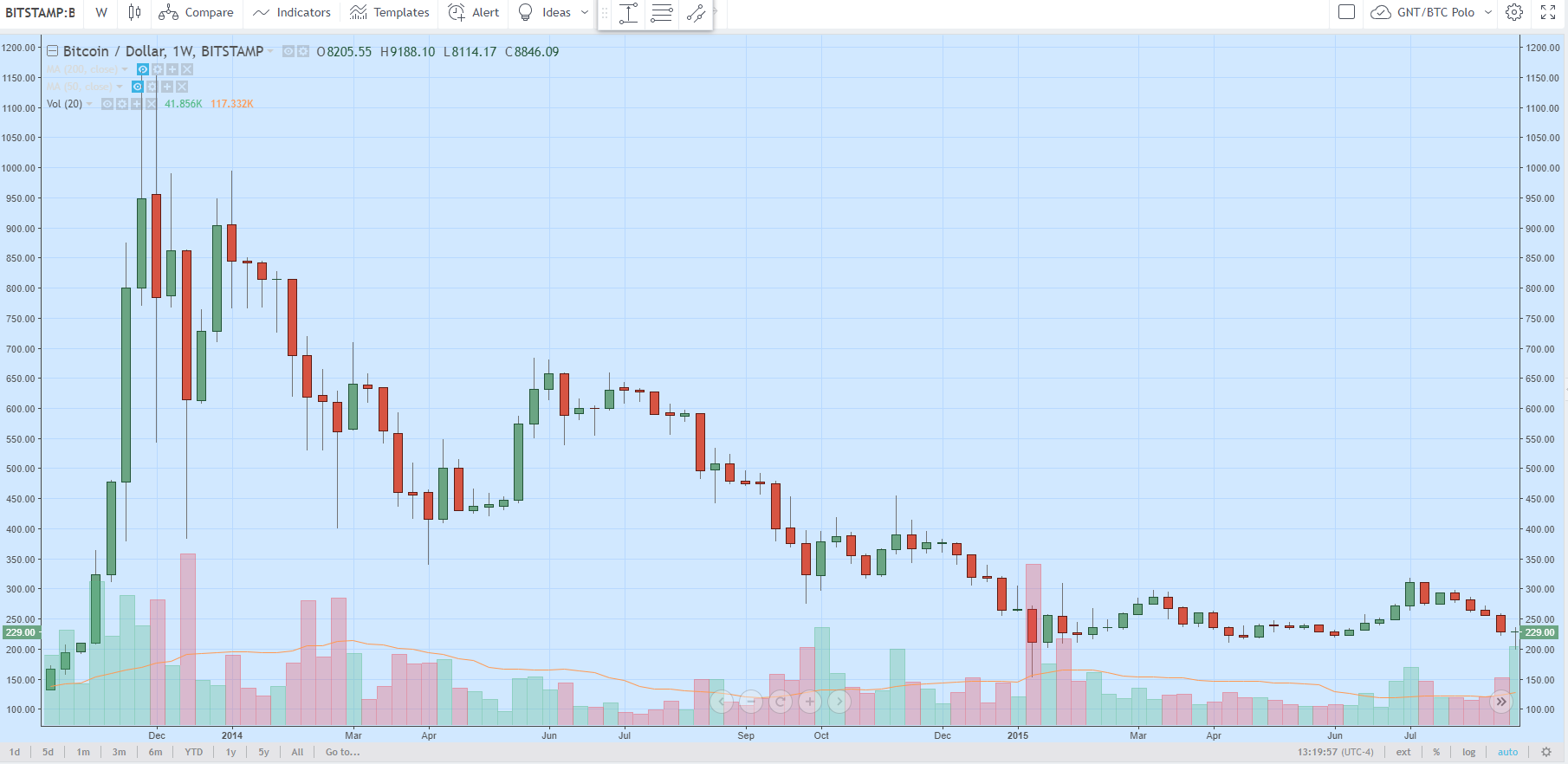This screenshot has height=764, width=1568.
Task: Select the trend line drawing tool
Action: (x=696, y=13)
